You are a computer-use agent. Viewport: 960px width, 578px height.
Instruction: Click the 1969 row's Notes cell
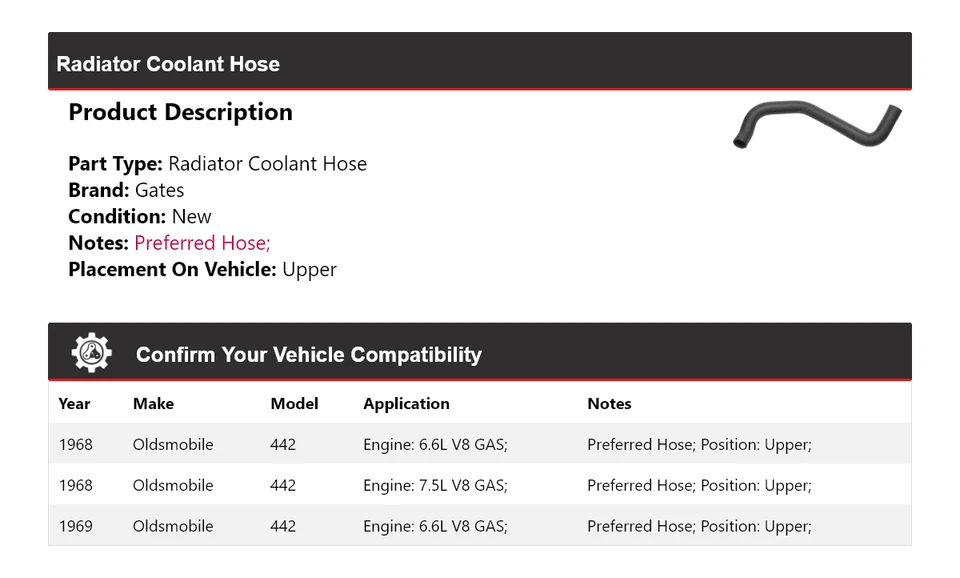coord(699,526)
